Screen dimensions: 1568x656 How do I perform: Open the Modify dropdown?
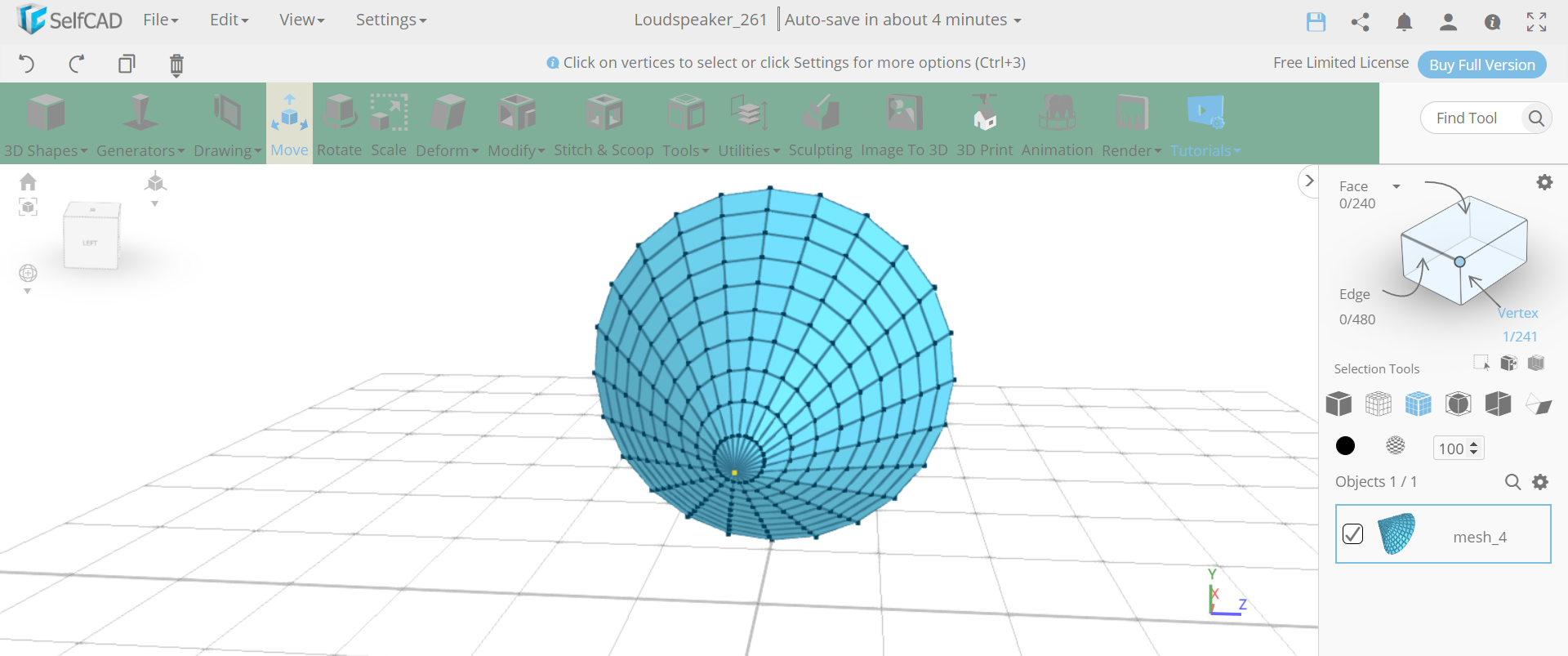[x=516, y=124]
